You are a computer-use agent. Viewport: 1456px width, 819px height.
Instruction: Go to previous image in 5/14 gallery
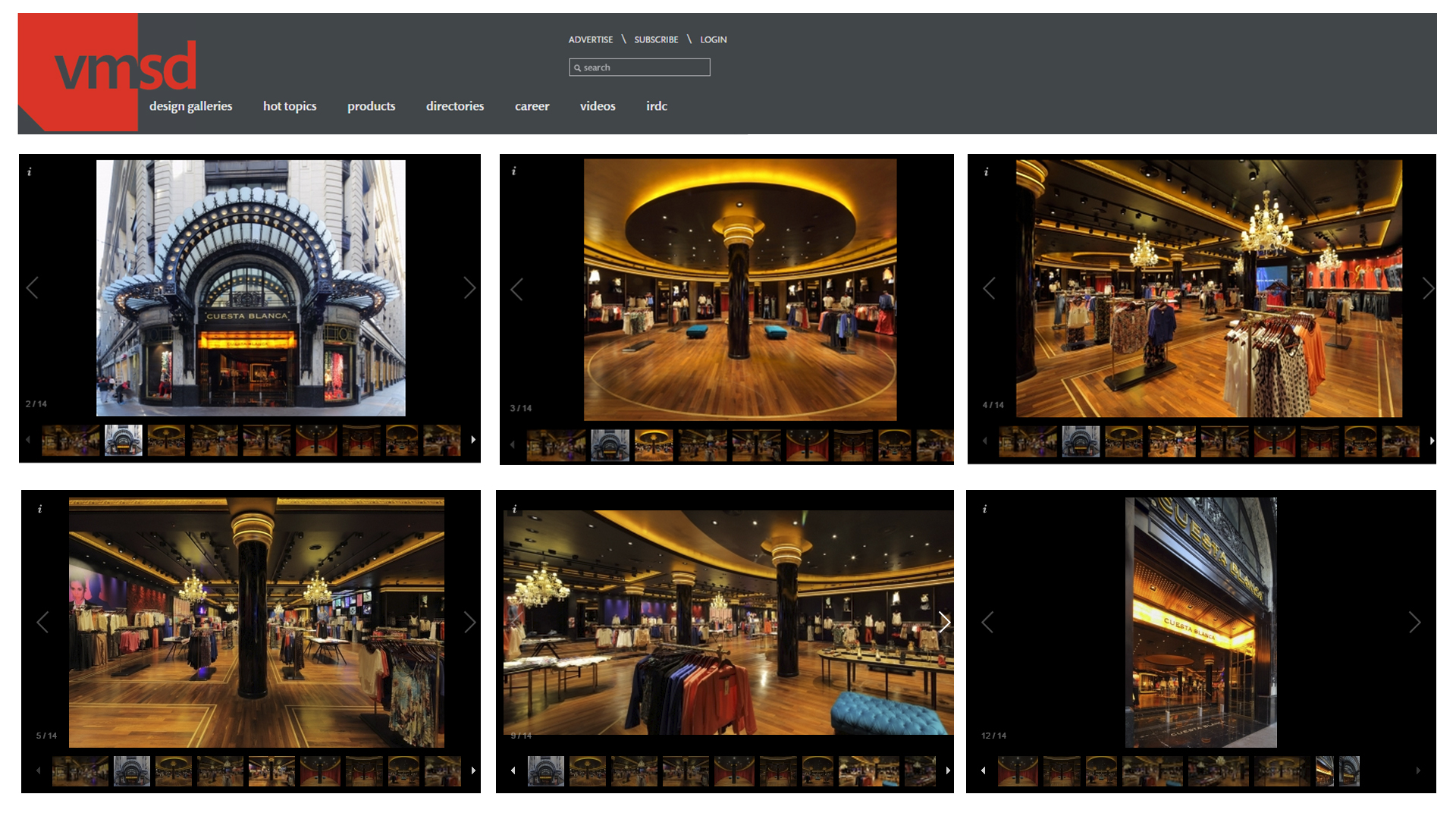coord(42,623)
